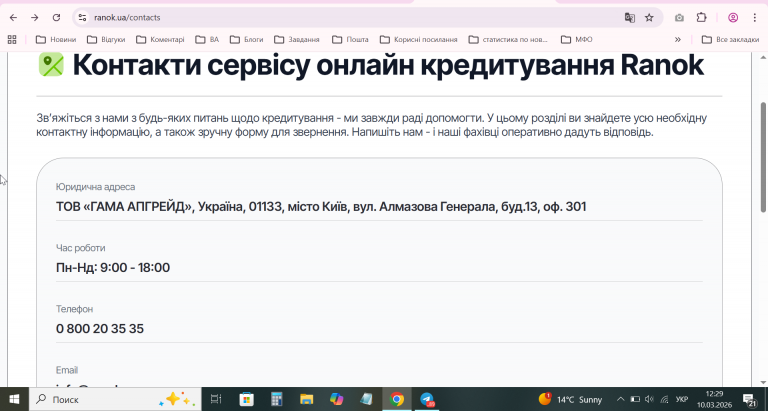Image resolution: width=768 pixels, height=411 pixels.
Task: Click the page vertical scrollbar thumb
Action: tap(763, 157)
